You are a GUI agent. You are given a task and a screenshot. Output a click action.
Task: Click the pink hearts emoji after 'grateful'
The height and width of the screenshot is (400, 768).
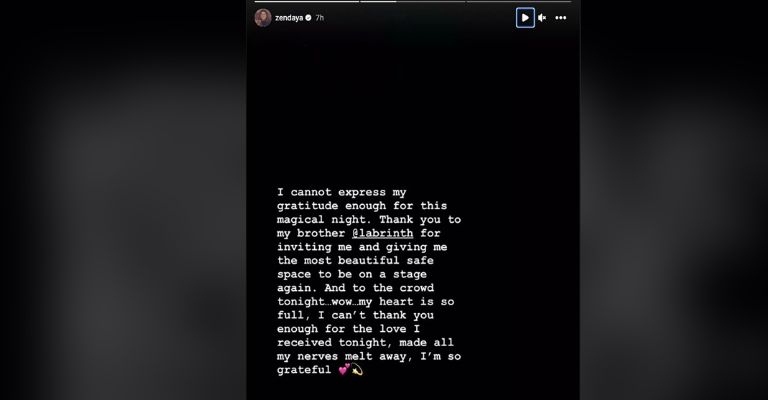pos(344,369)
